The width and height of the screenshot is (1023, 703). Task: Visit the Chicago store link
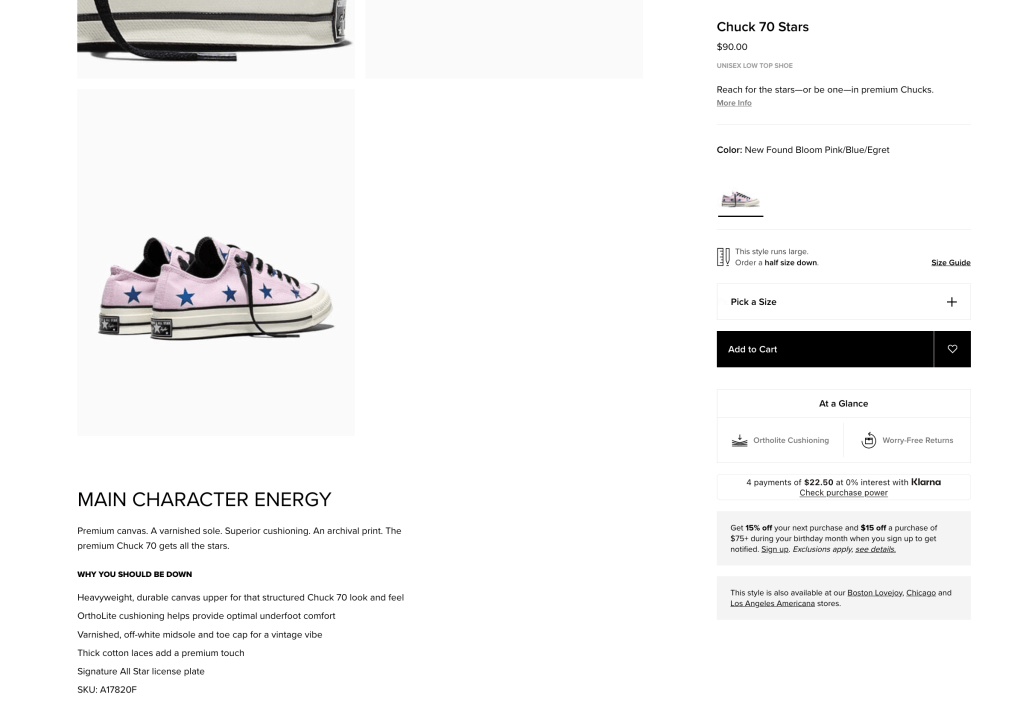(921, 592)
